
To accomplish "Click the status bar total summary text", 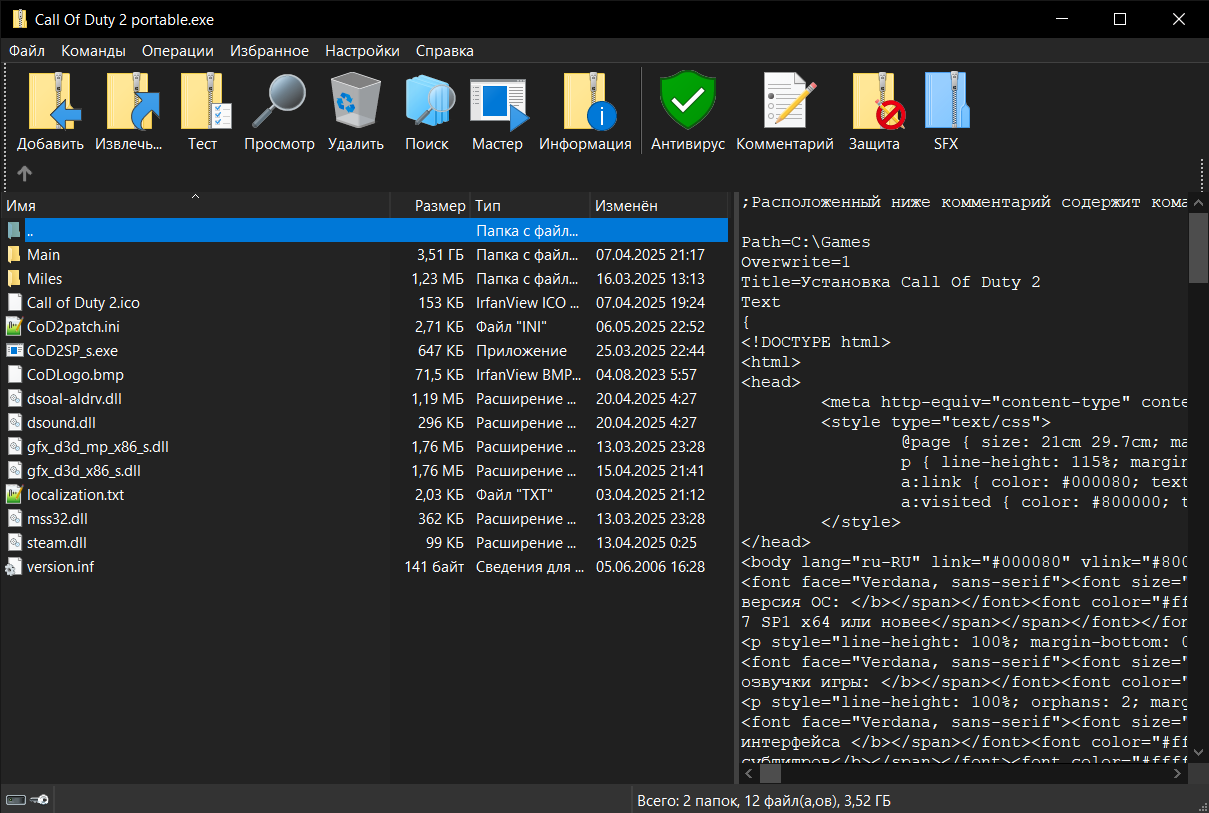I will click(763, 801).
